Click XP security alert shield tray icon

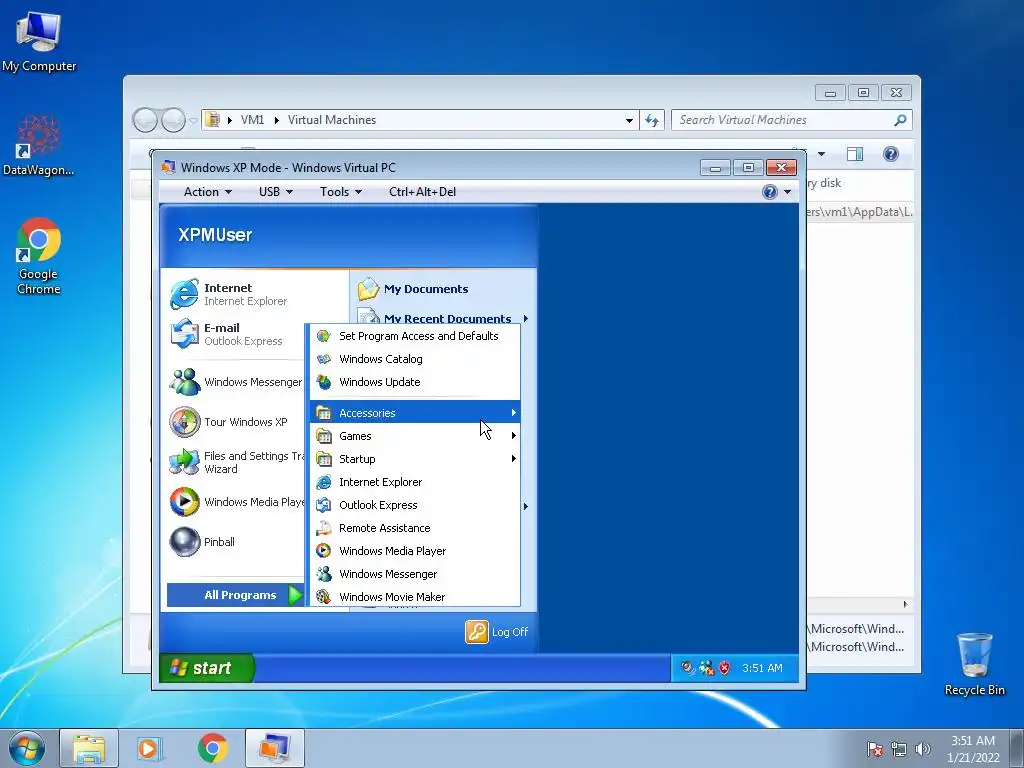tap(725, 668)
